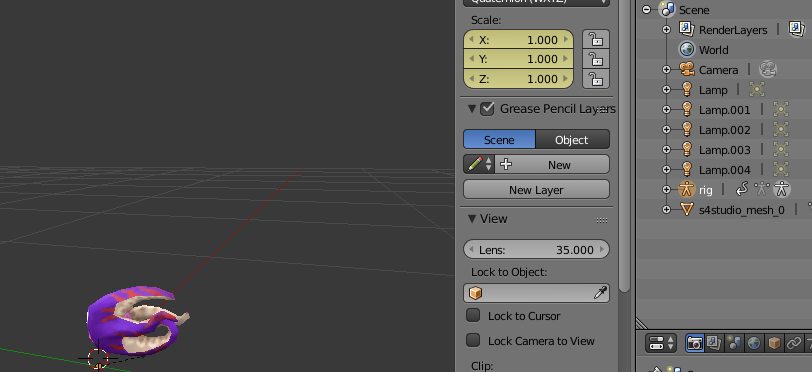This screenshot has width=812, height=372.
Task: Click the bulb icon of Lamp.003
Action: (687, 150)
